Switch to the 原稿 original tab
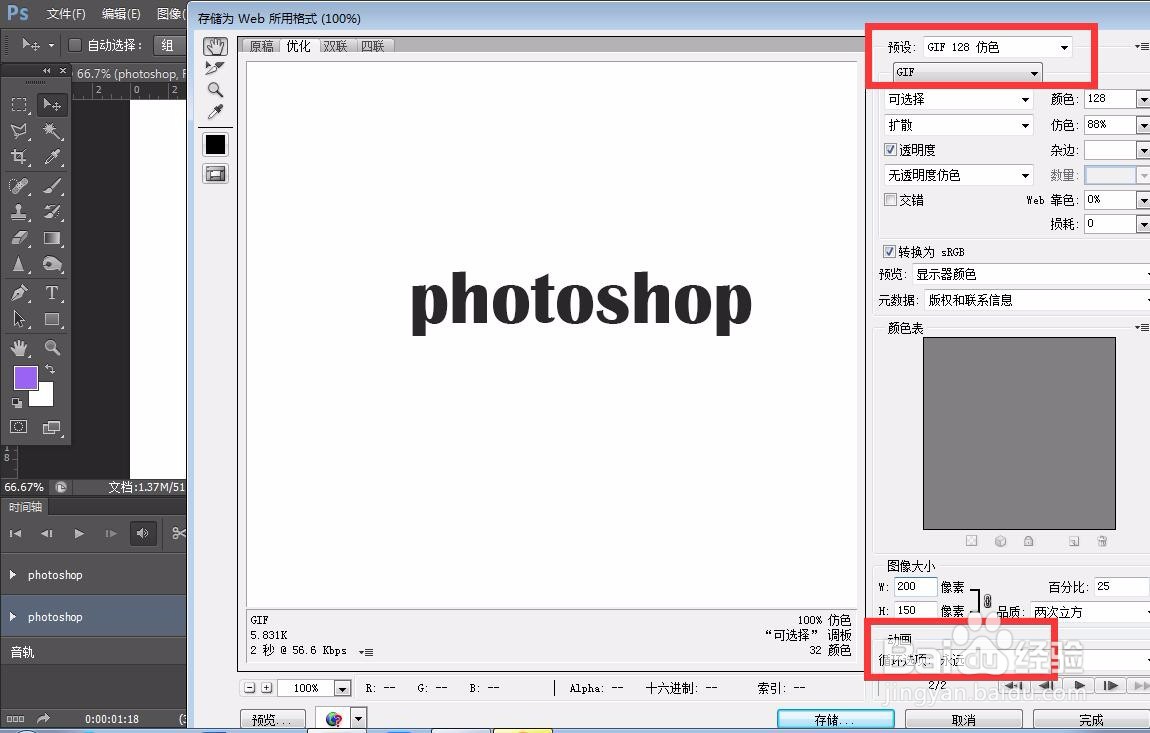 262,46
